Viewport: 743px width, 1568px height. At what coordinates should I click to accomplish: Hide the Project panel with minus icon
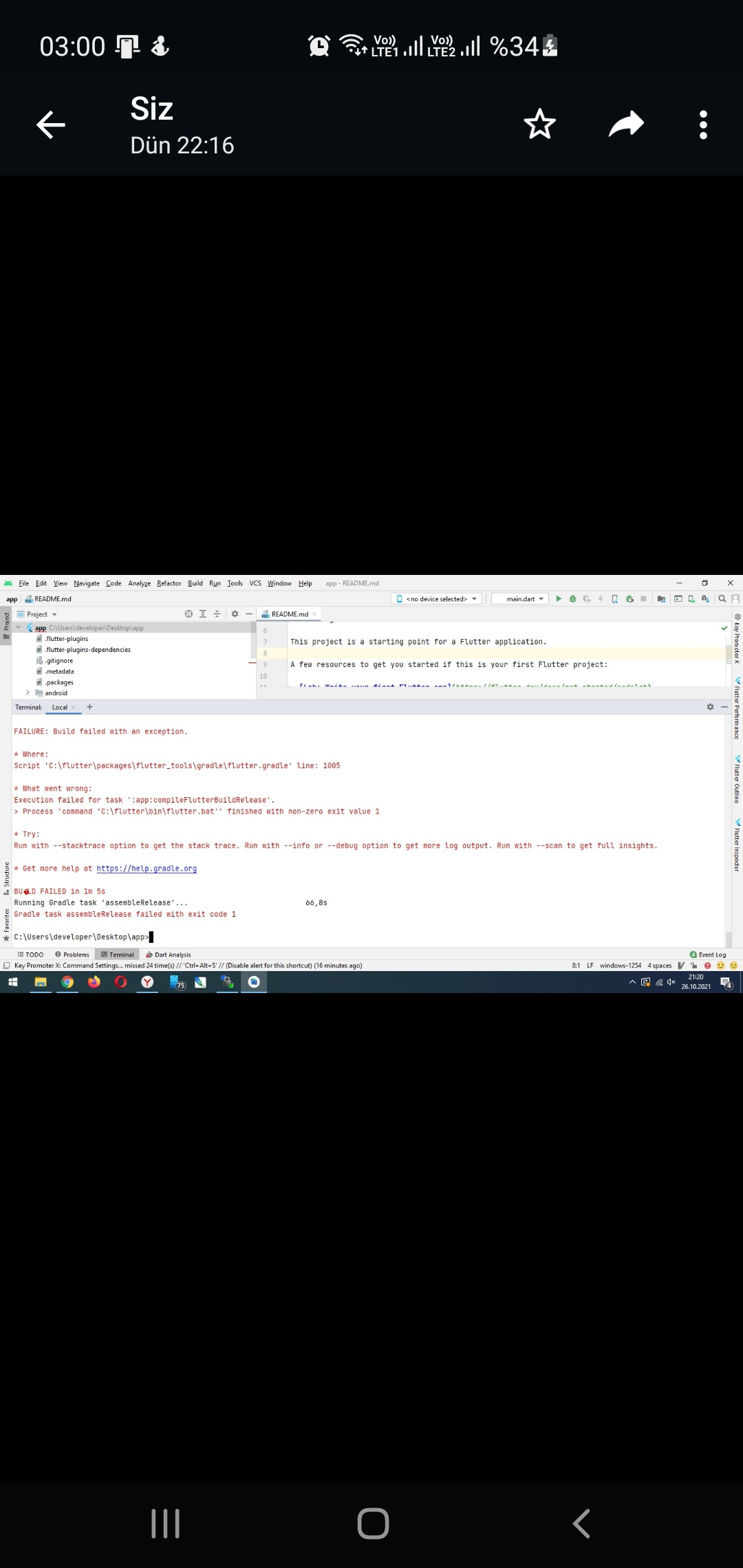tap(249, 614)
